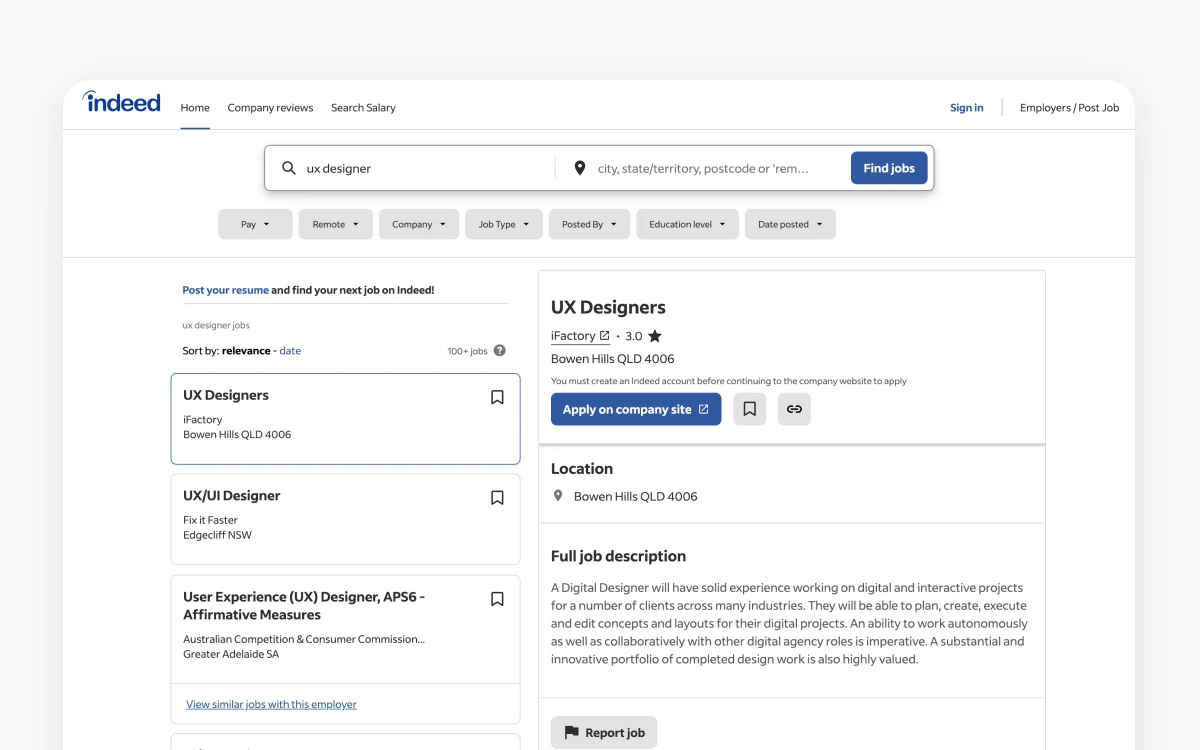Save job using detail panel bookmark button

(x=749, y=409)
